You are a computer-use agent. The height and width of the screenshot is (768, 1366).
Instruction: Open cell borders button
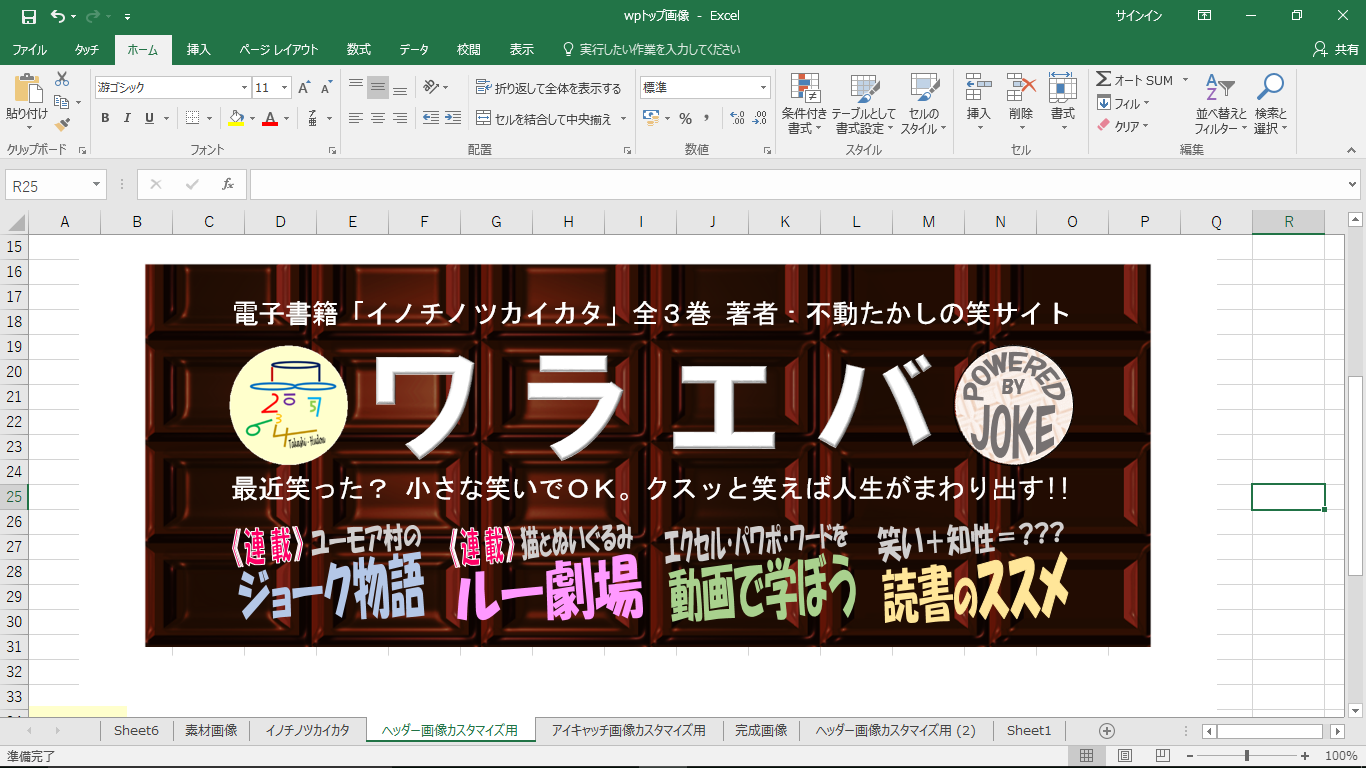pos(193,118)
